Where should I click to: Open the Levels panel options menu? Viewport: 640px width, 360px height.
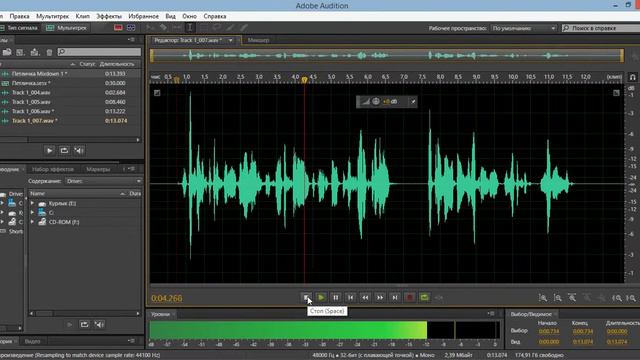(491, 313)
